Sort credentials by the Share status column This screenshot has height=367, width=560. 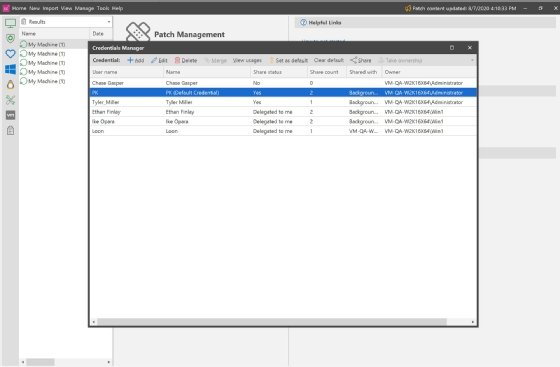click(279, 72)
